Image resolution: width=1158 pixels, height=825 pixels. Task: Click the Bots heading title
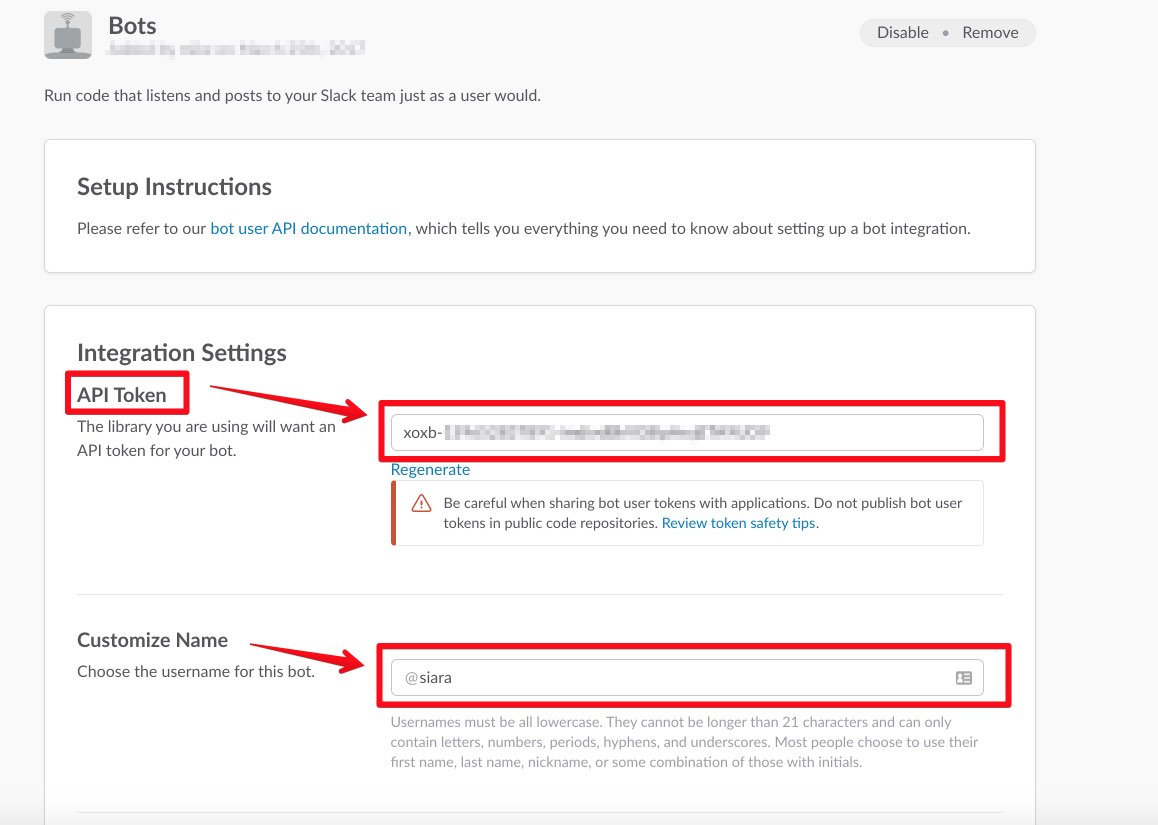click(x=132, y=26)
